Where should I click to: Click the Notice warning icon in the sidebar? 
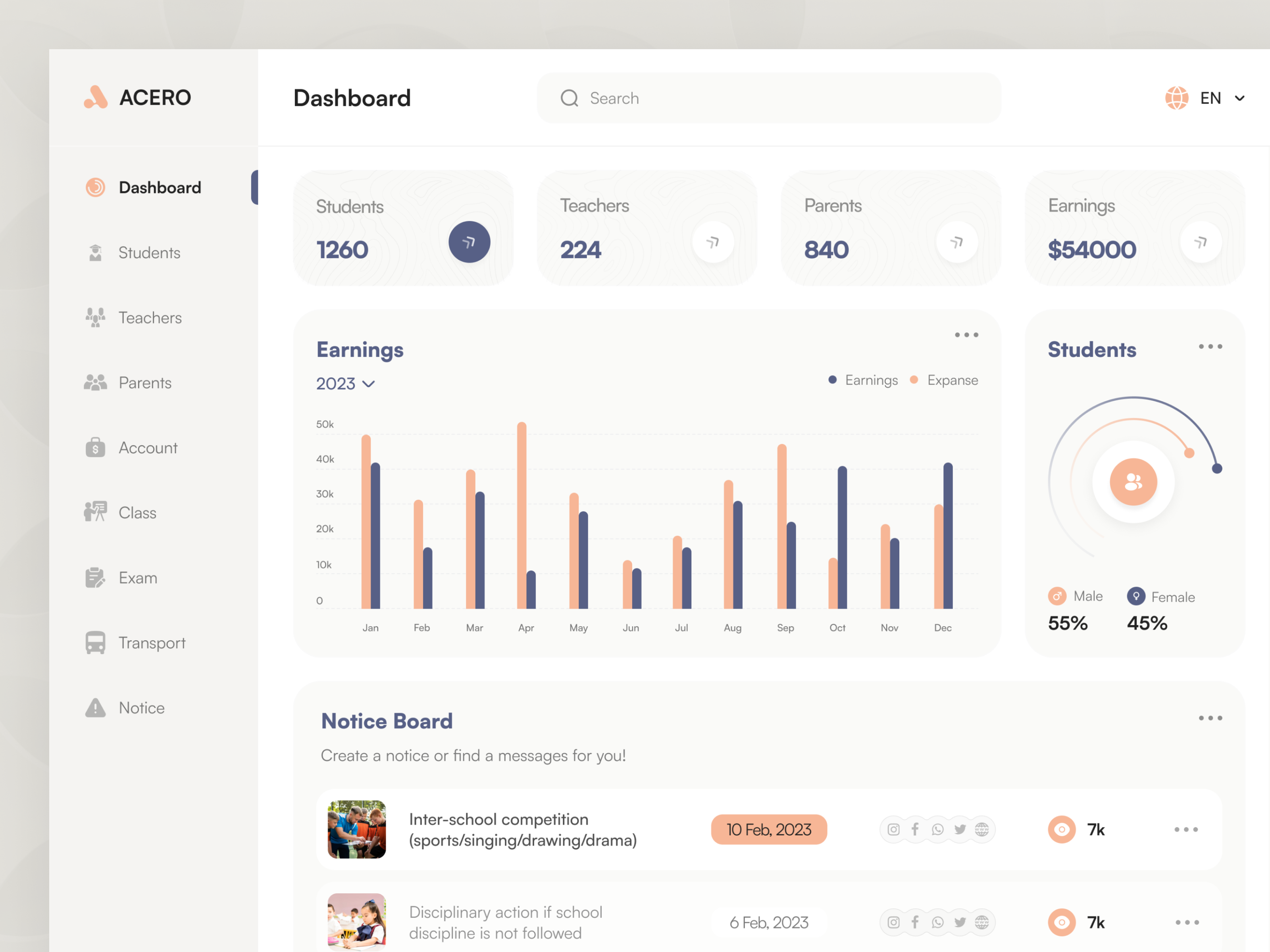95,708
